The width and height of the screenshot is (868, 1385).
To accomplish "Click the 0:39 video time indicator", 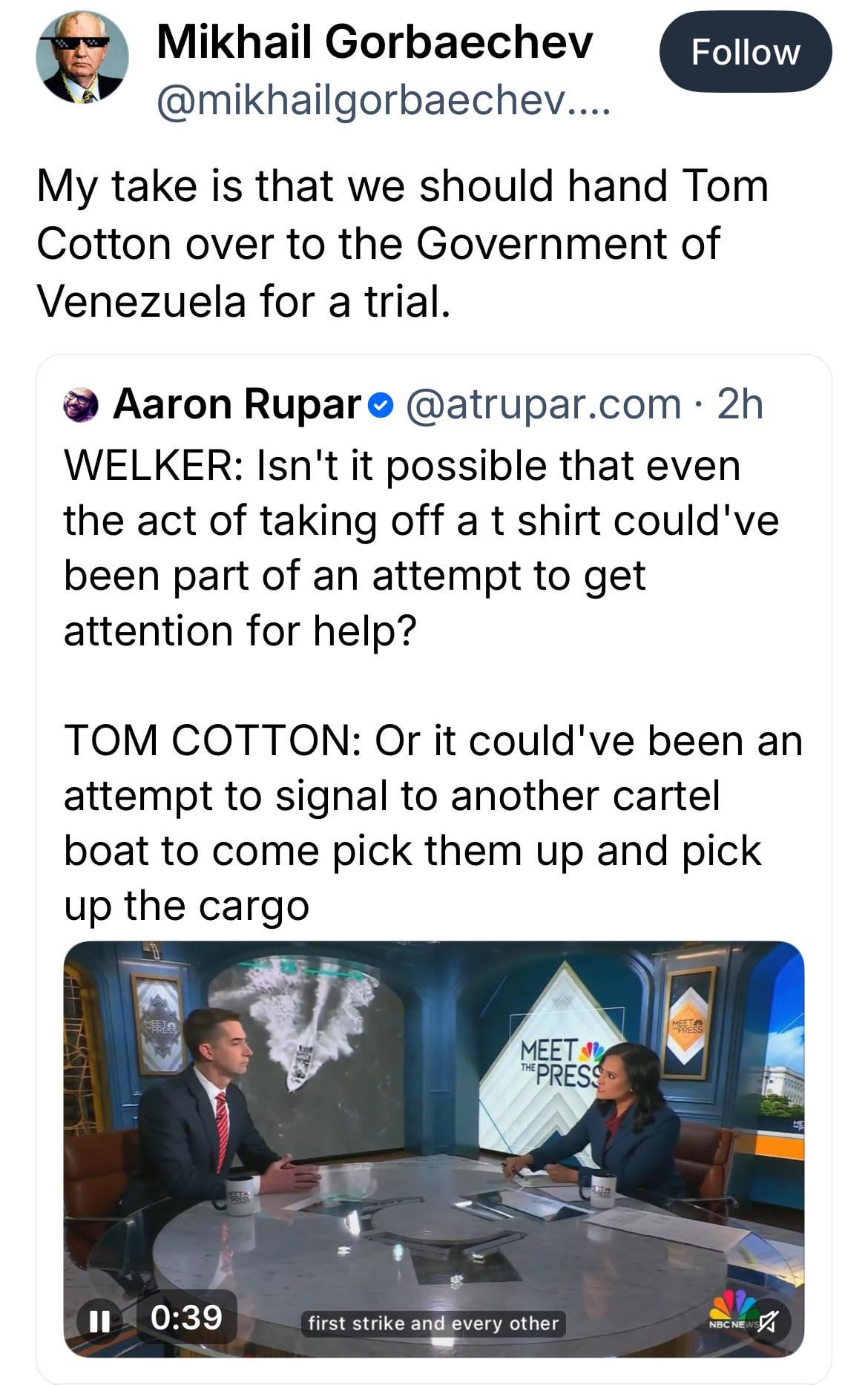I will click(186, 1317).
